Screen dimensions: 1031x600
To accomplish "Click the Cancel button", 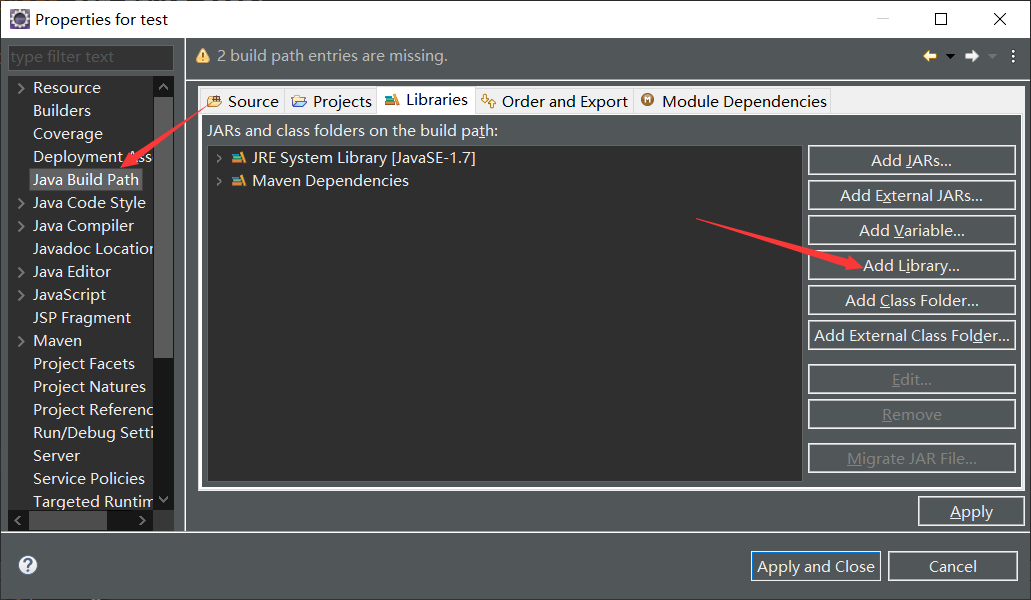I will [953, 566].
